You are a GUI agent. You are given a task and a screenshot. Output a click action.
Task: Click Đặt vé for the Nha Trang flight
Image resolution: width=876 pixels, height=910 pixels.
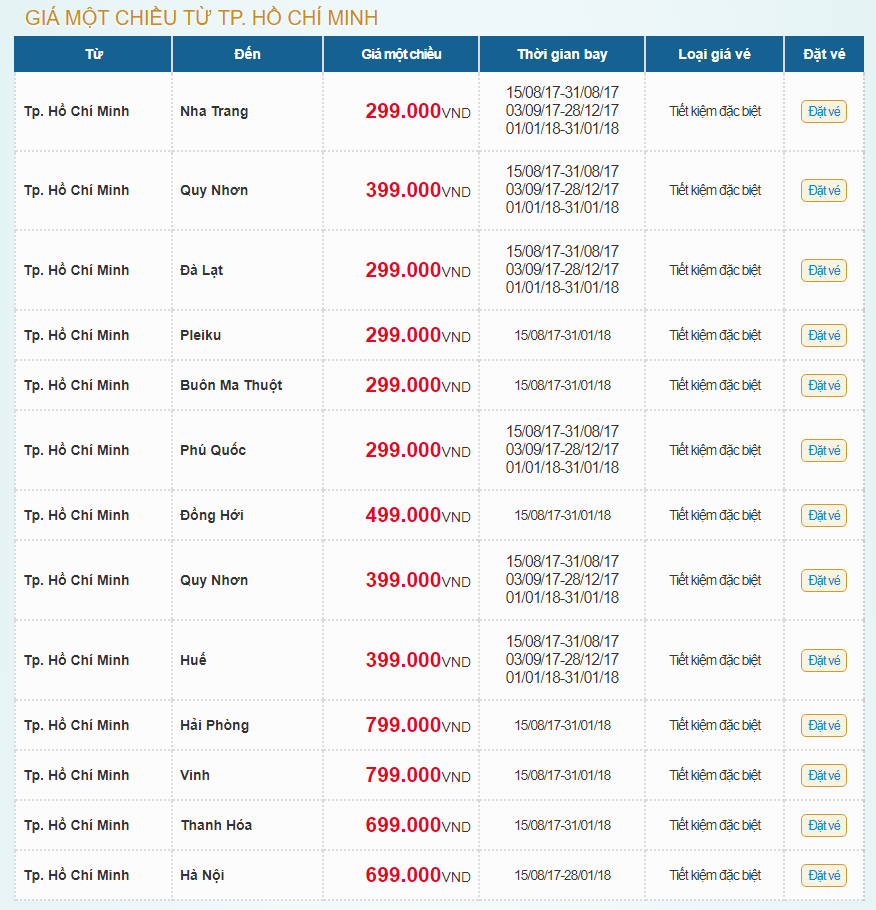[823, 111]
